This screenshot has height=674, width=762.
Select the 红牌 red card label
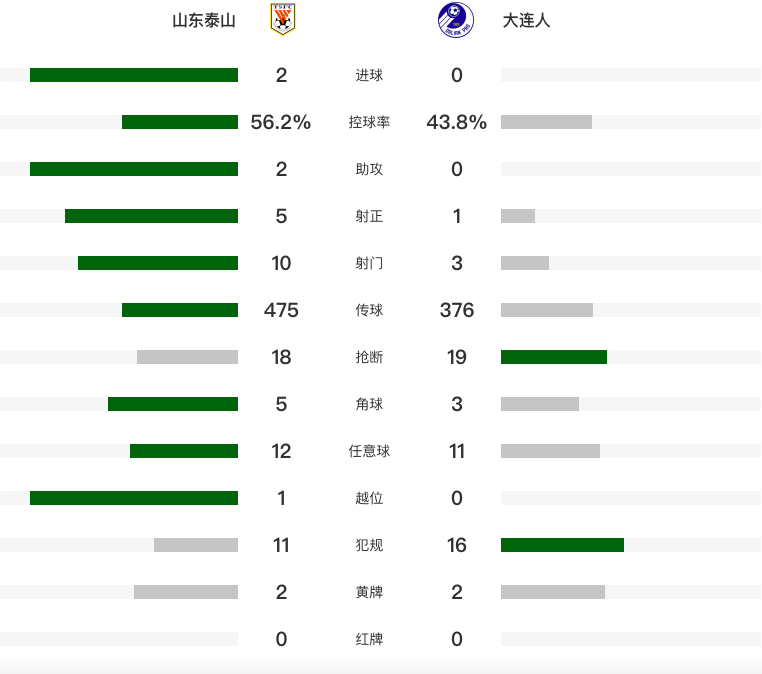[369, 639]
